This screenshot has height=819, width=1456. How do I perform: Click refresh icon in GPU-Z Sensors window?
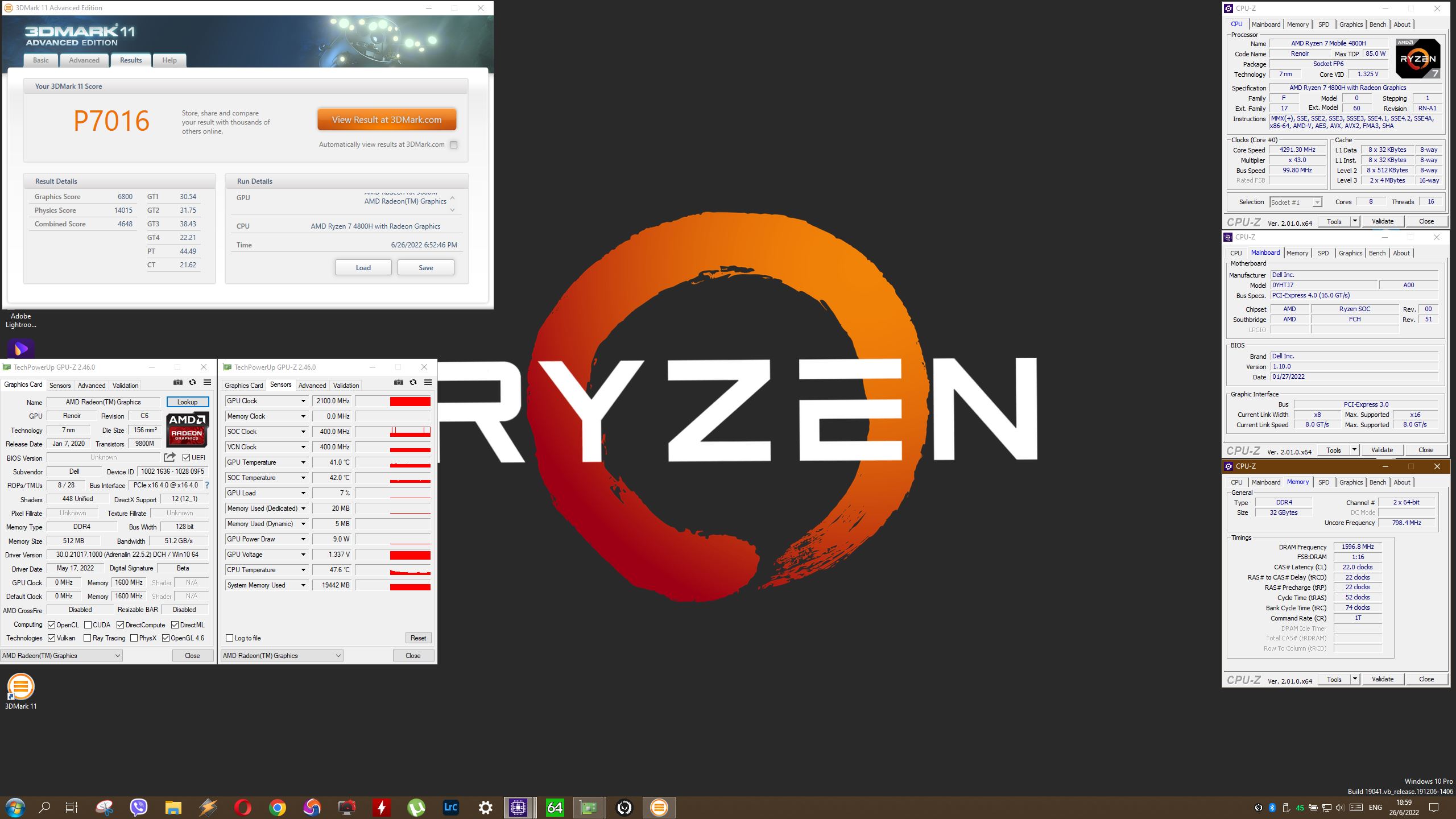(x=413, y=383)
